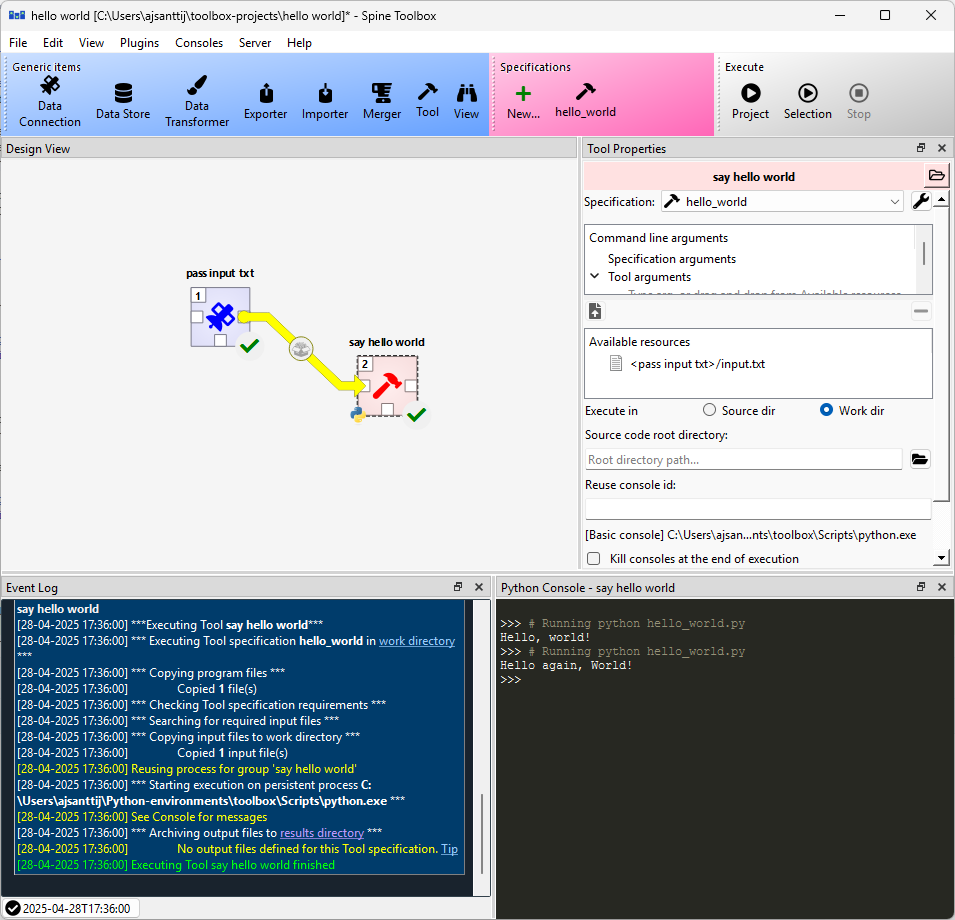Enable Kill consoles at end of execution
955x920 pixels.
[x=593, y=558]
